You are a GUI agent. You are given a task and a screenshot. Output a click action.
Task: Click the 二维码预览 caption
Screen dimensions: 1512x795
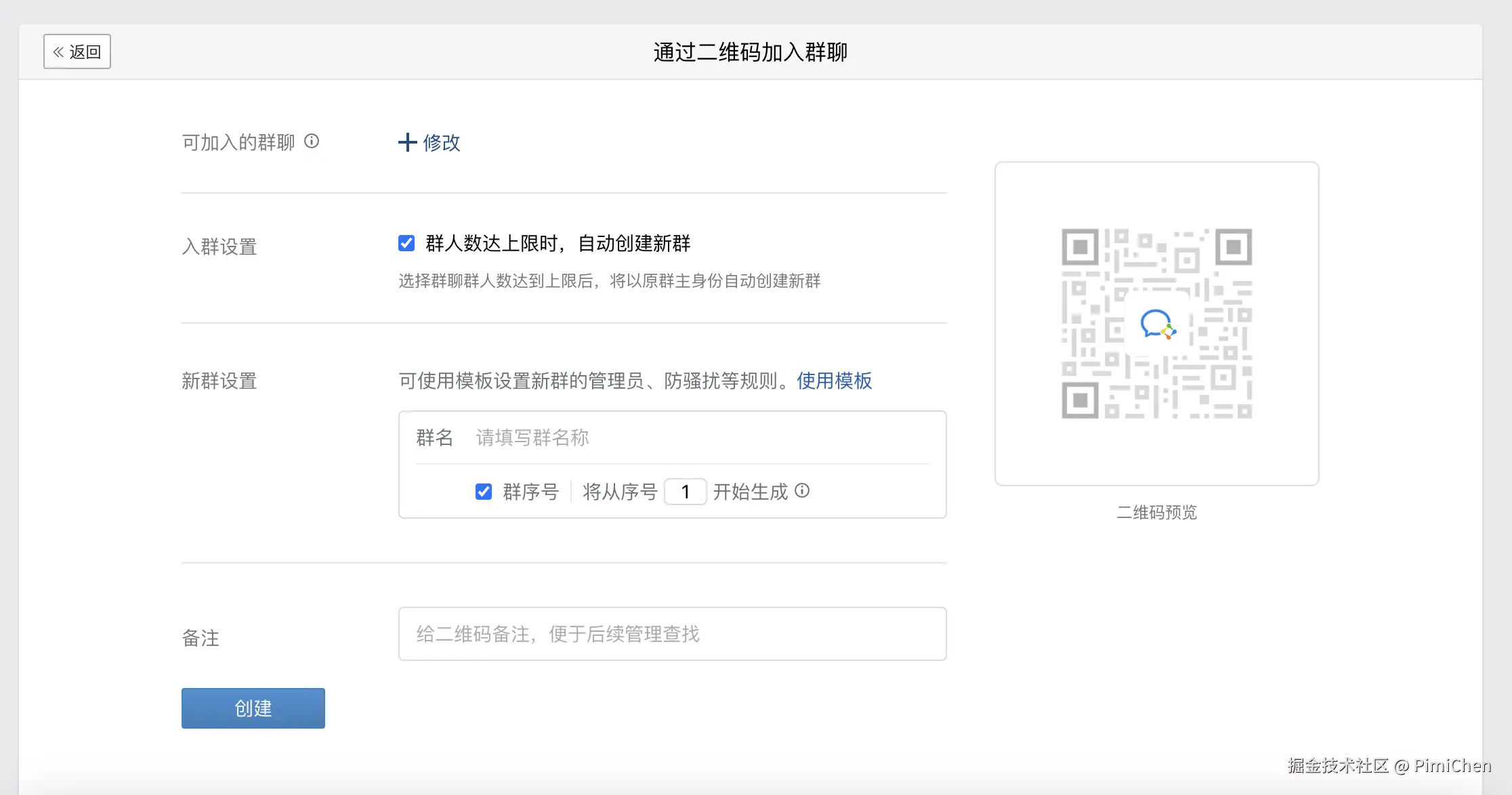point(1156,512)
